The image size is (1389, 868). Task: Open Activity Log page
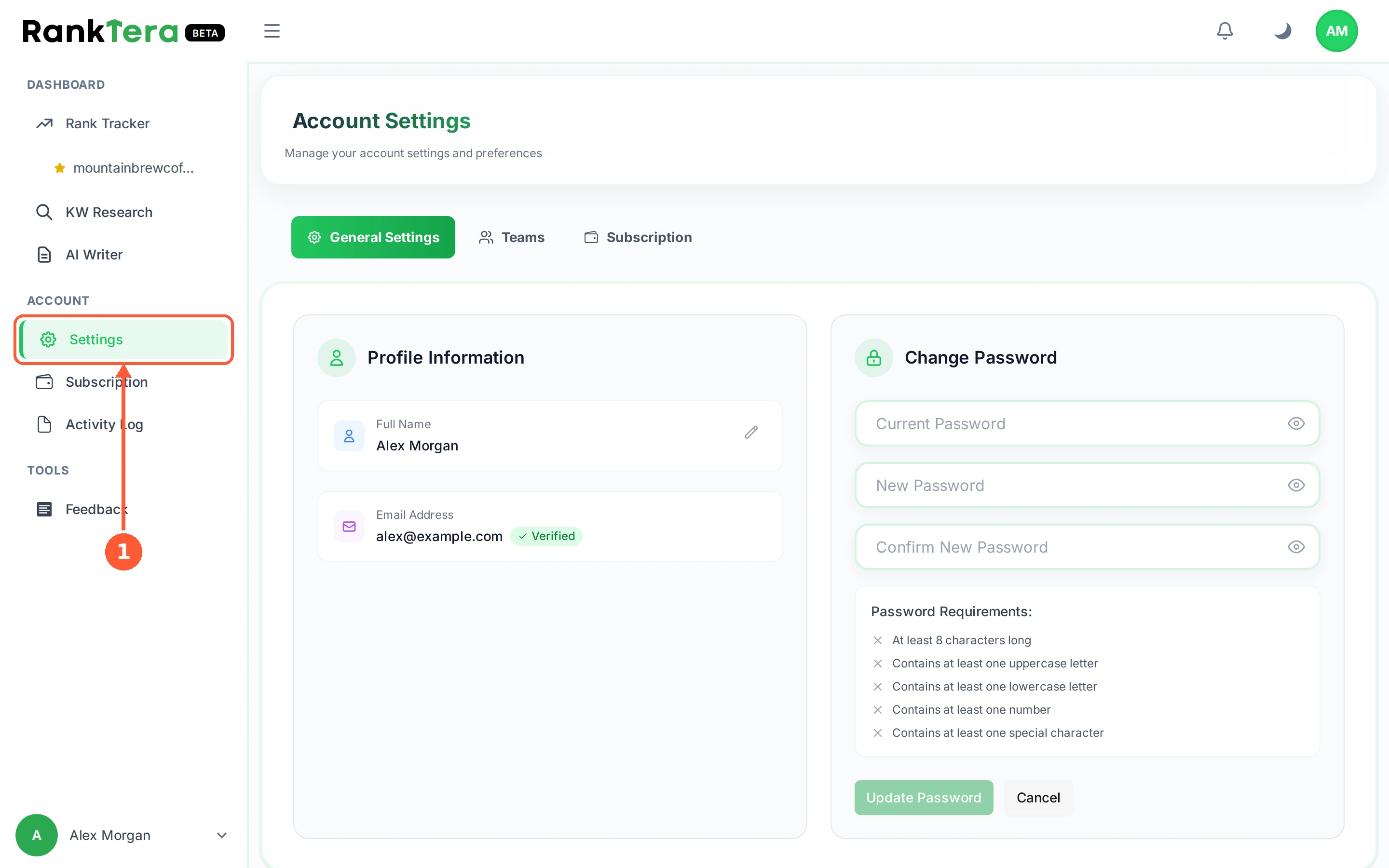pyautogui.click(x=123, y=424)
